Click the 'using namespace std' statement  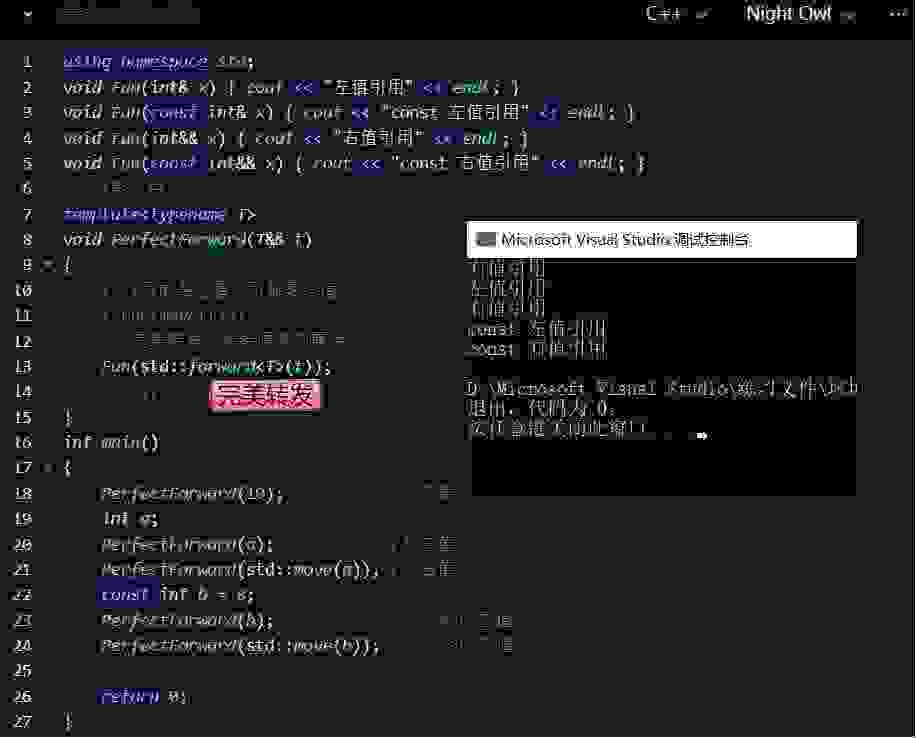[x=158, y=62]
